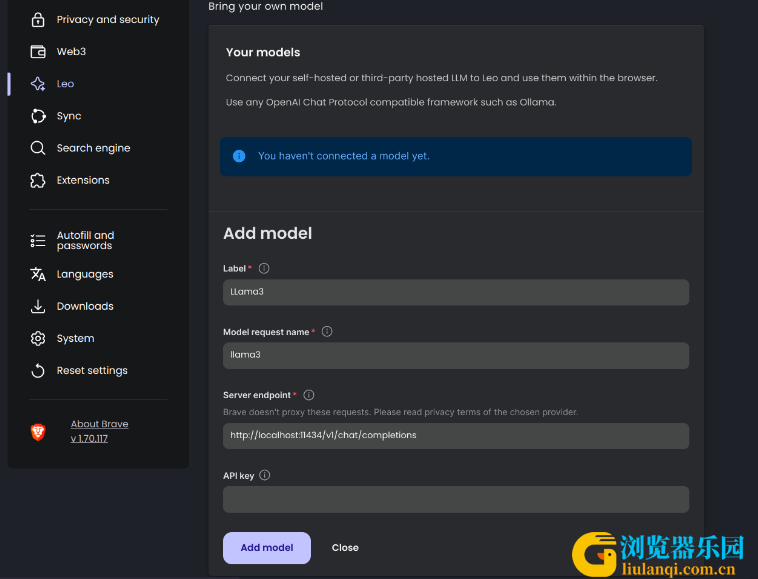Click the Search engine magnifier icon

pos(38,148)
